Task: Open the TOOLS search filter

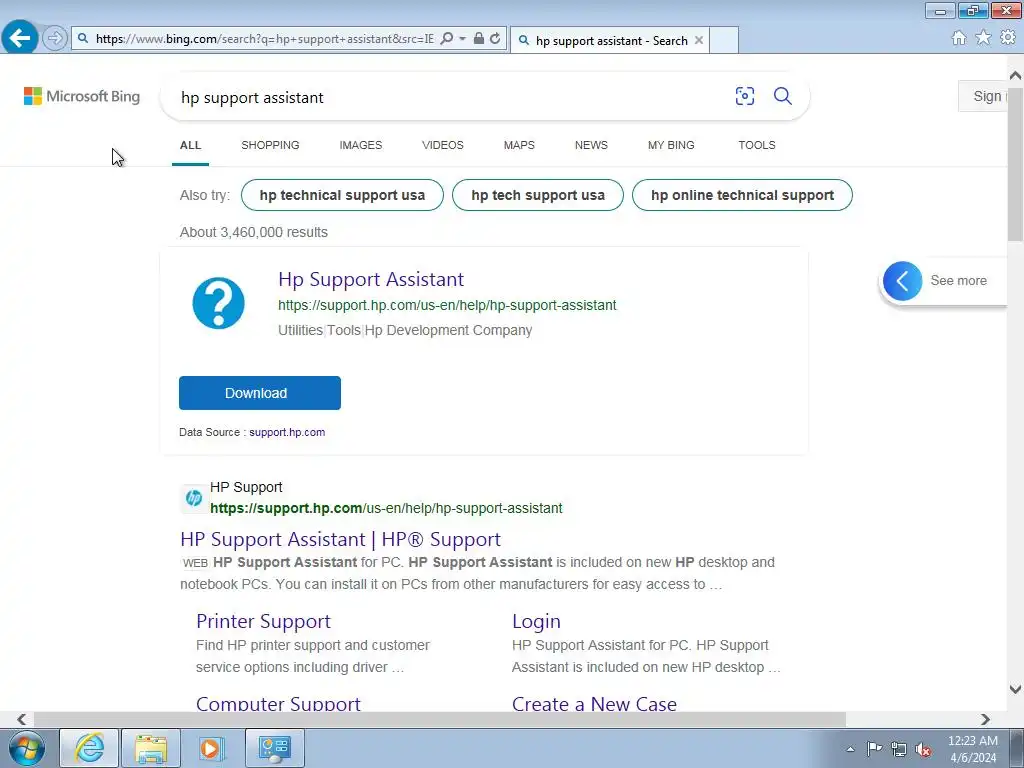Action: (x=757, y=145)
